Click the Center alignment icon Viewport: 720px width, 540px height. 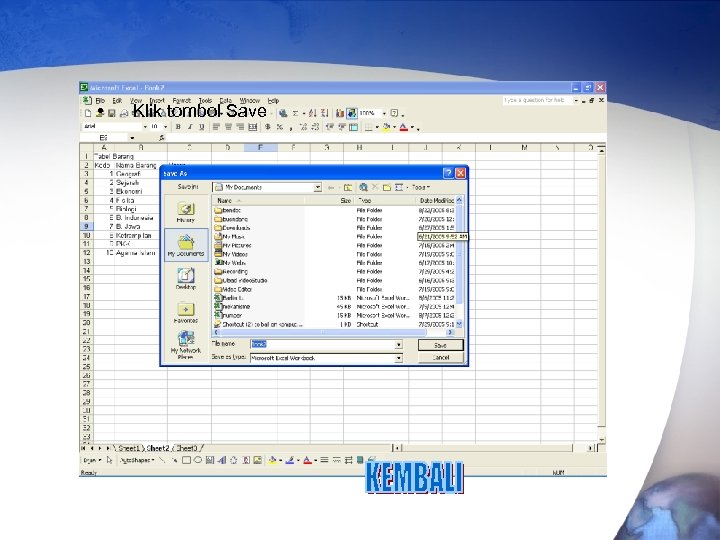click(x=228, y=127)
